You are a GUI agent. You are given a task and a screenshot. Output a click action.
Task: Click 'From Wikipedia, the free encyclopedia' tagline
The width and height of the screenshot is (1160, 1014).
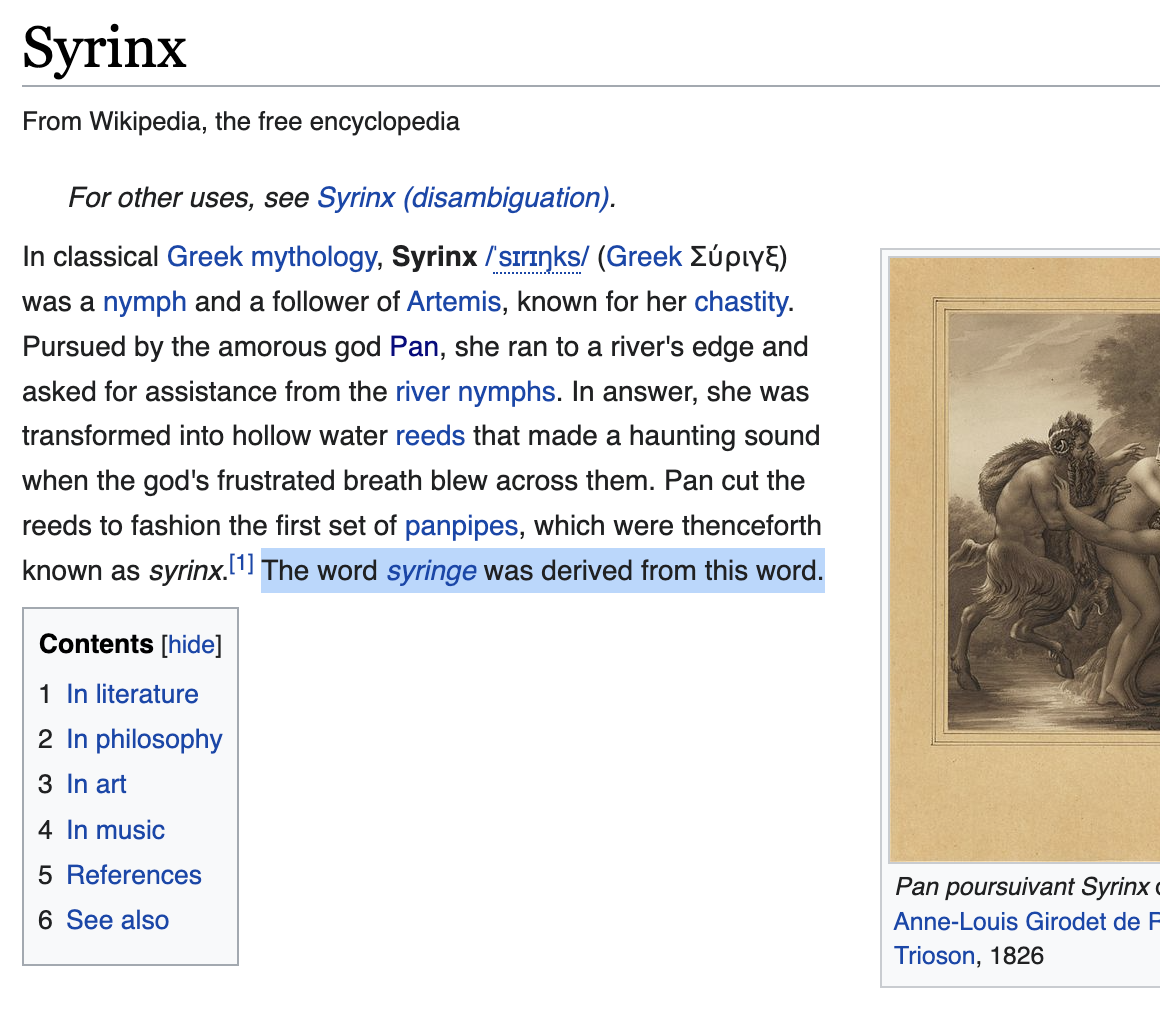tap(240, 121)
